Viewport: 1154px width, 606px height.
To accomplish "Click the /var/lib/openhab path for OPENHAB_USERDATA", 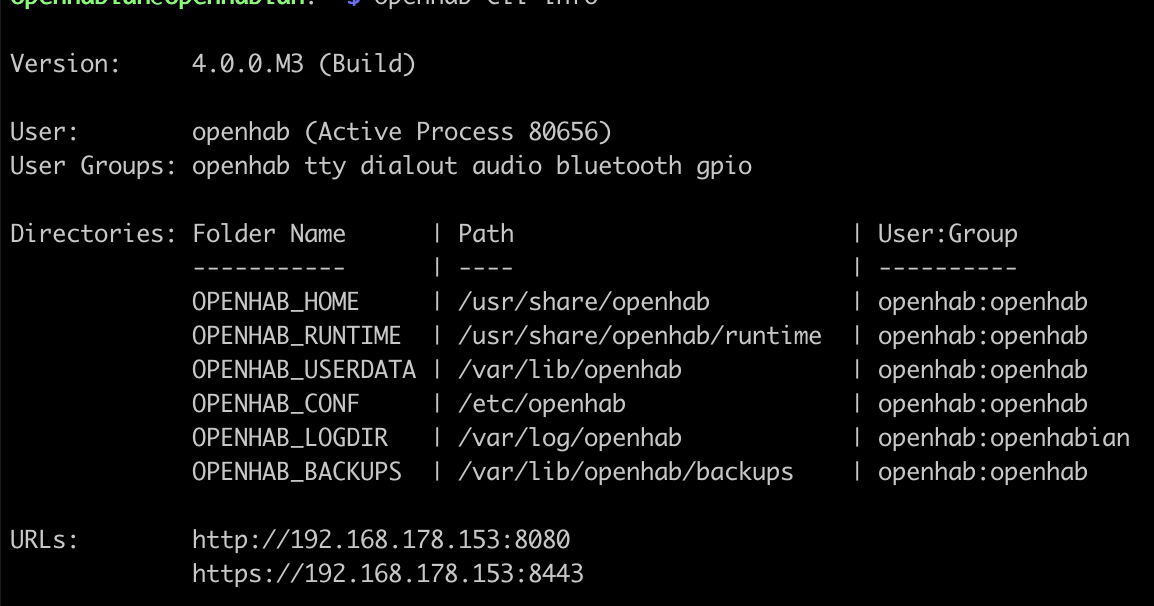I will 569,370.
